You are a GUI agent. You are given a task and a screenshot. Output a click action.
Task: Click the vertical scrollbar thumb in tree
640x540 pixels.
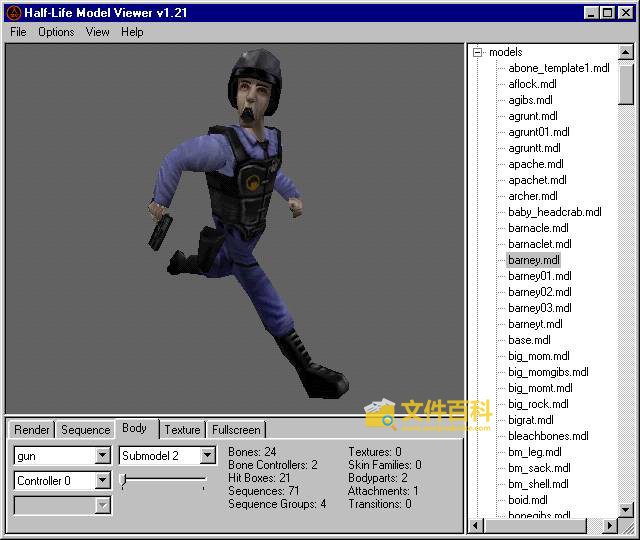tap(626, 84)
